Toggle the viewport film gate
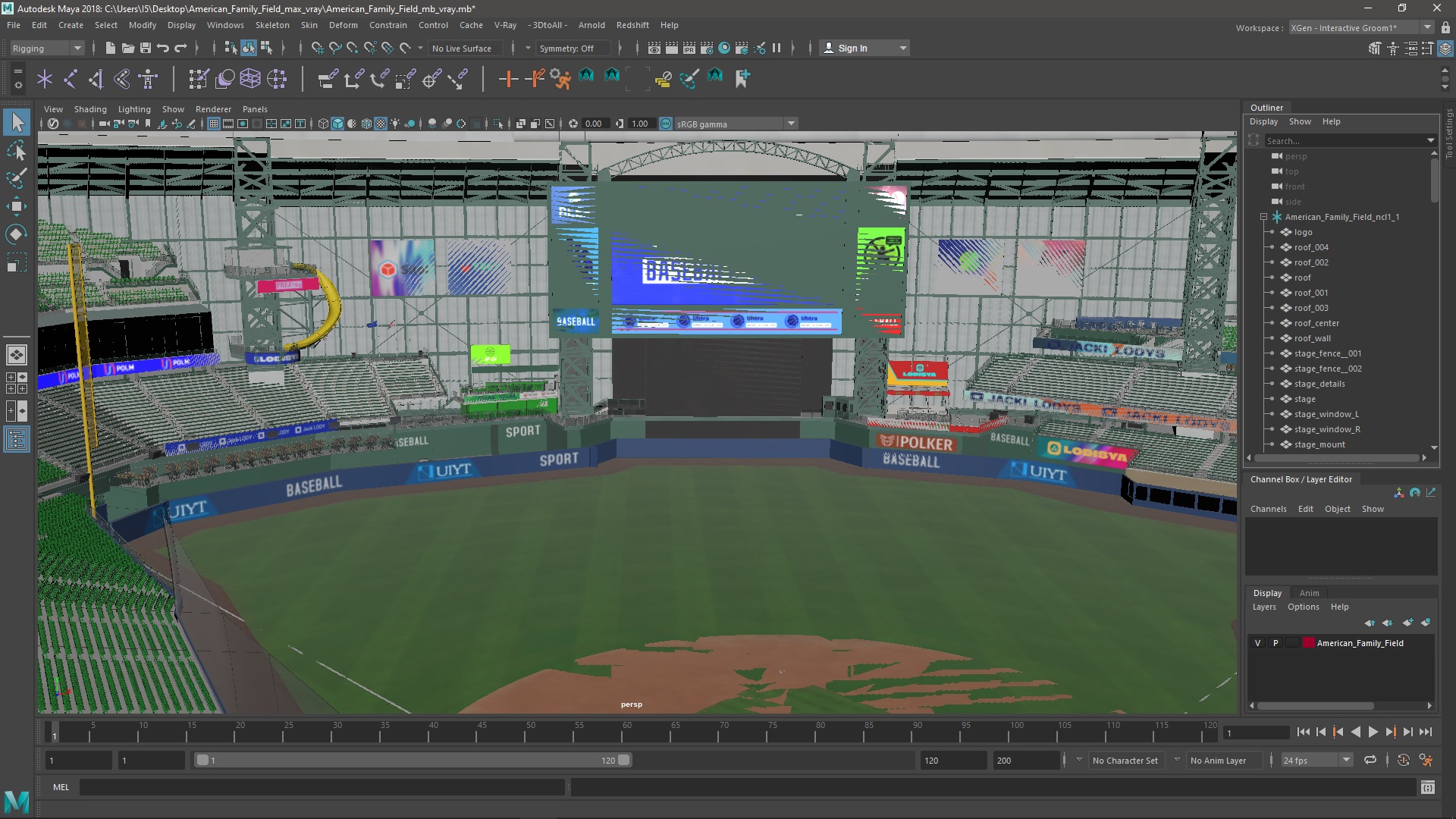The height and width of the screenshot is (819, 1456). coord(228,124)
